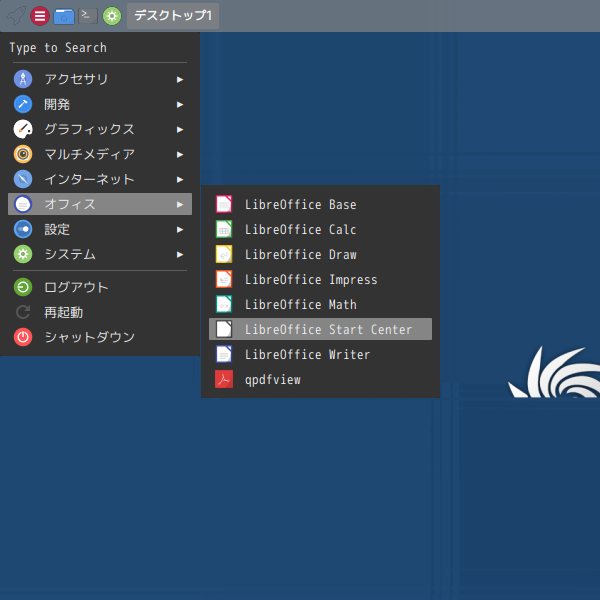600x600 pixels.
Task: Click the ログアウト logout button
Action: [x=75, y=287]
